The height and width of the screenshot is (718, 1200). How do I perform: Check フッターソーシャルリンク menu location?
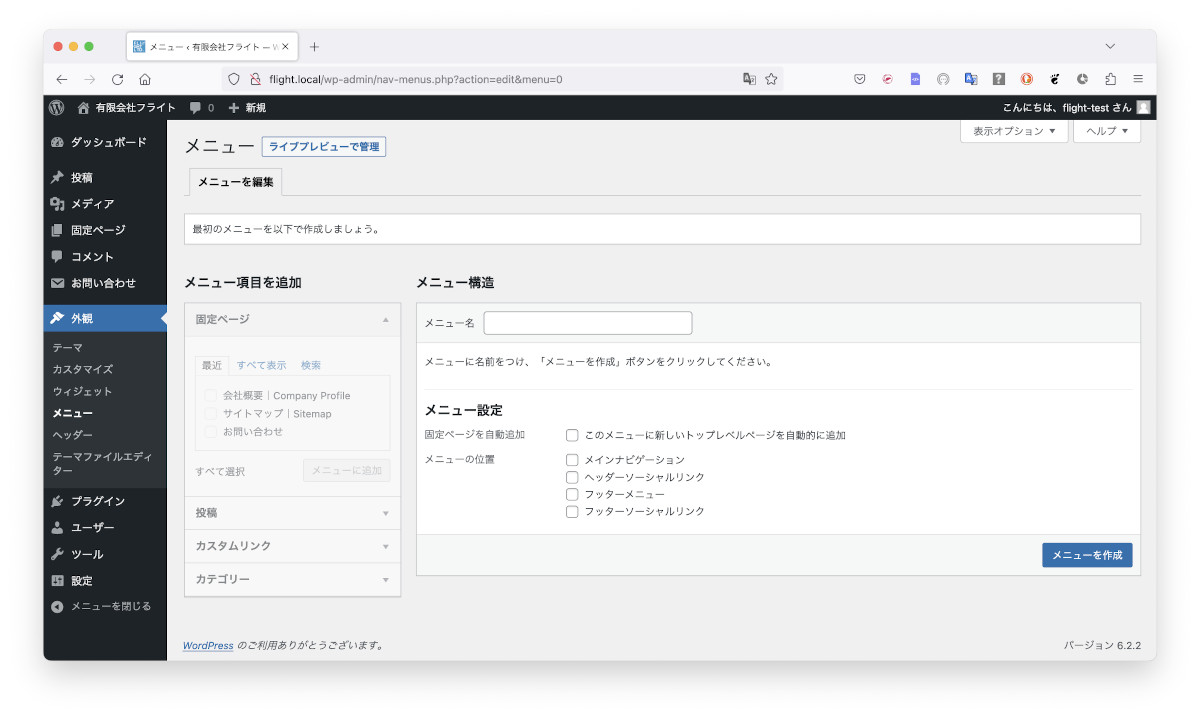572,511
